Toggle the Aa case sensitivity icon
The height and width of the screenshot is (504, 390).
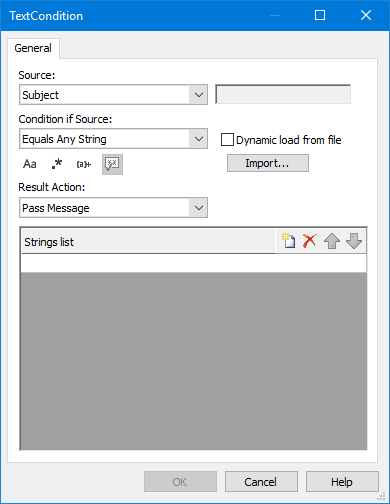pos(30,164)
